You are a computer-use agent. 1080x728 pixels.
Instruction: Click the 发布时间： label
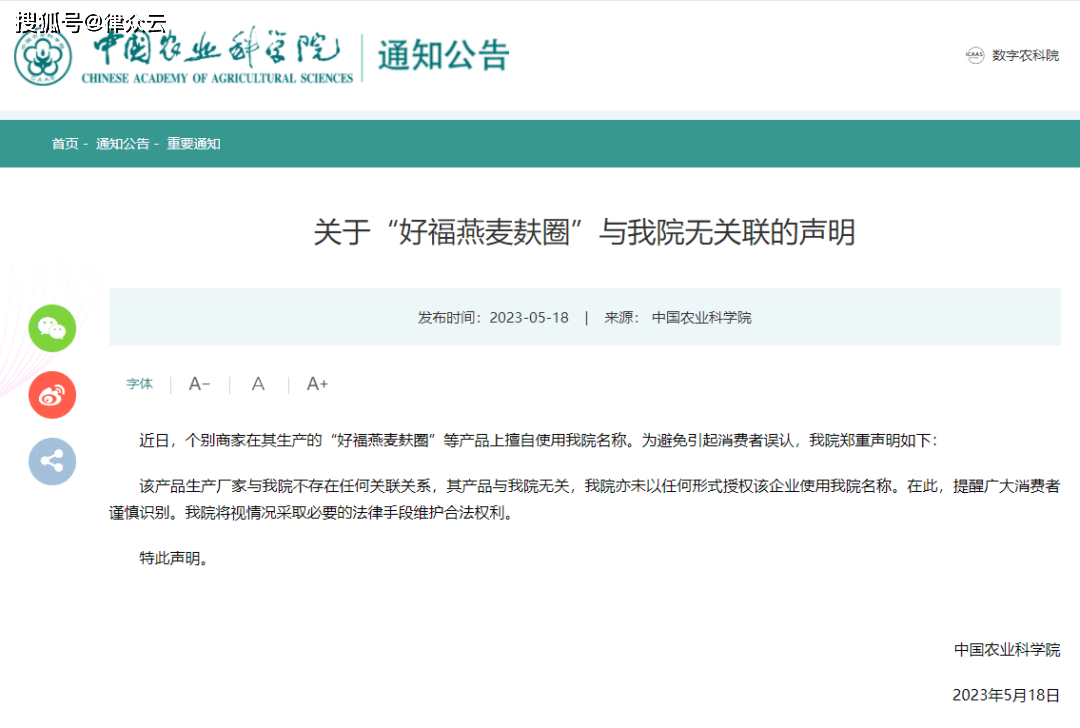click(452, 318)
